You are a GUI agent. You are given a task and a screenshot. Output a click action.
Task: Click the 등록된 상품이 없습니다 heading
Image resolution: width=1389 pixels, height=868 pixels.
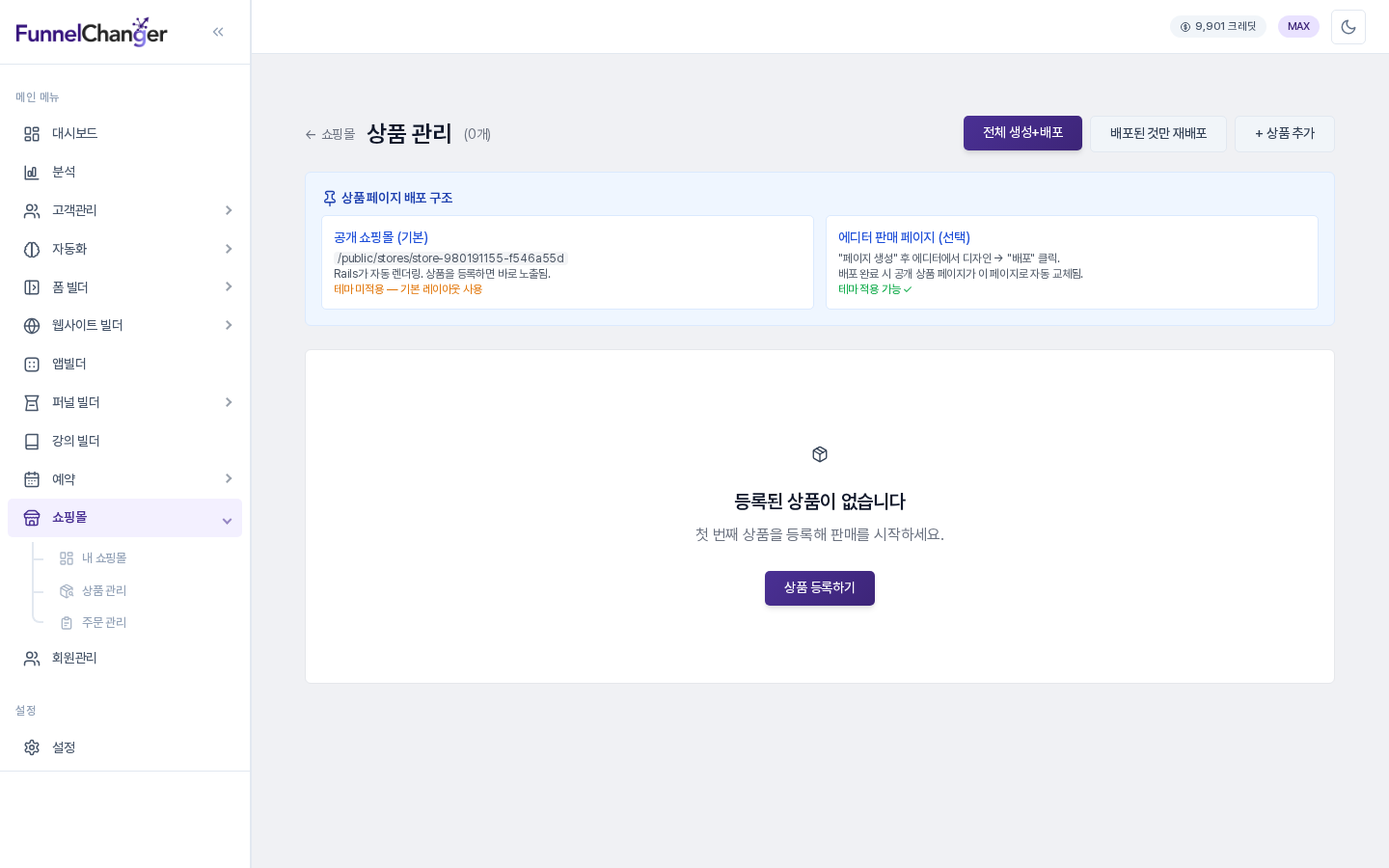[820, 502]
